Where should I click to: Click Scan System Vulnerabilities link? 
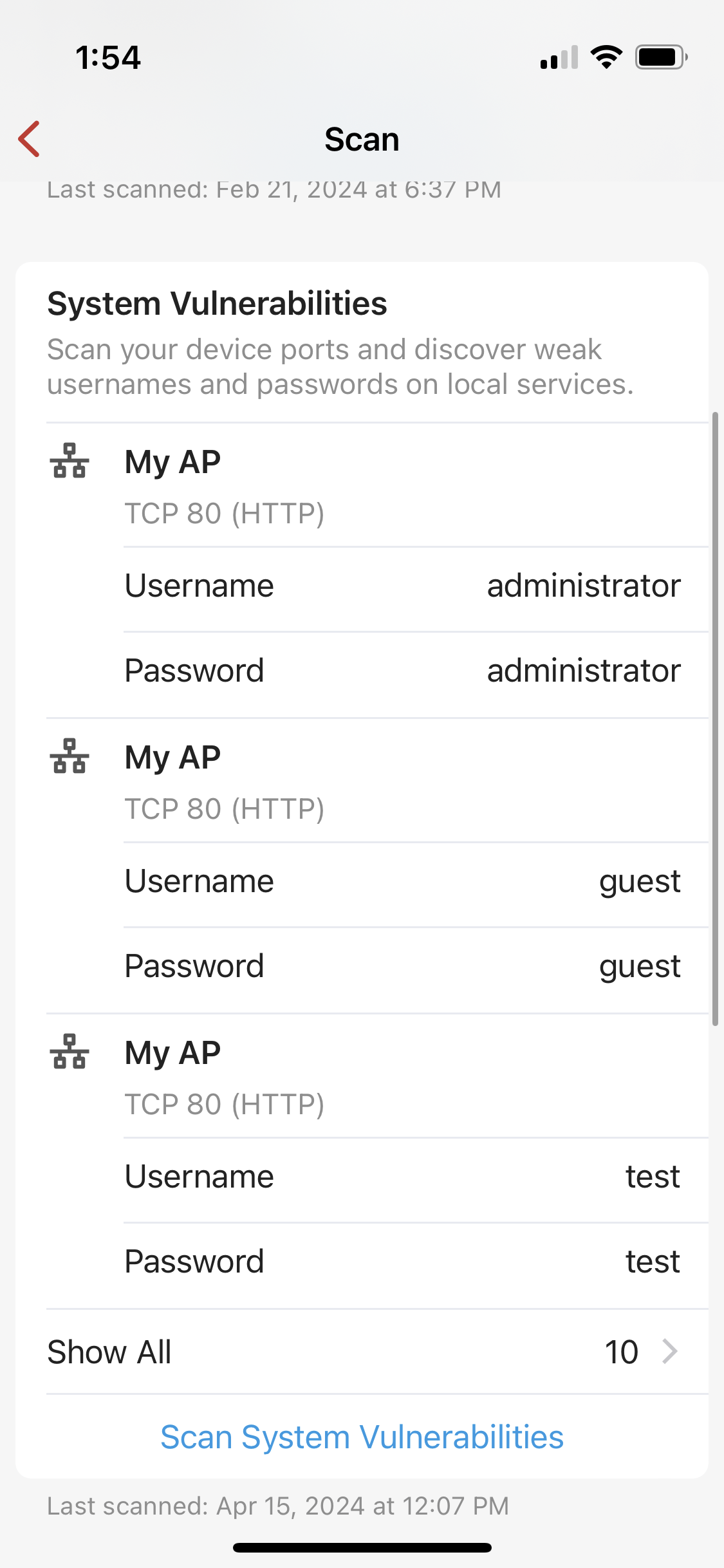pos(362,1437)
